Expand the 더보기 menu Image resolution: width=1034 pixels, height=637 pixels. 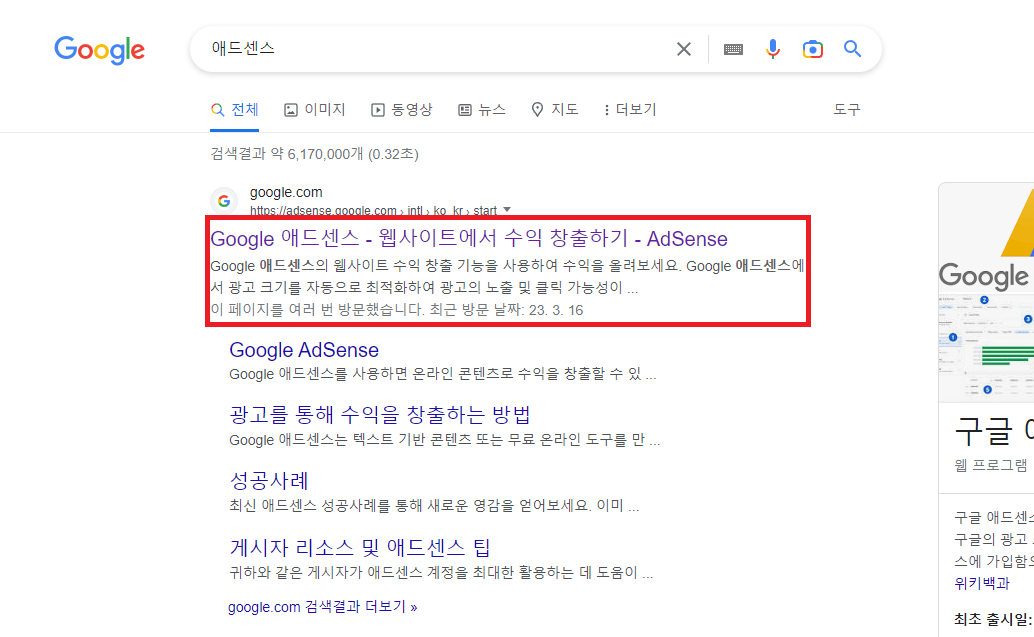630,109
